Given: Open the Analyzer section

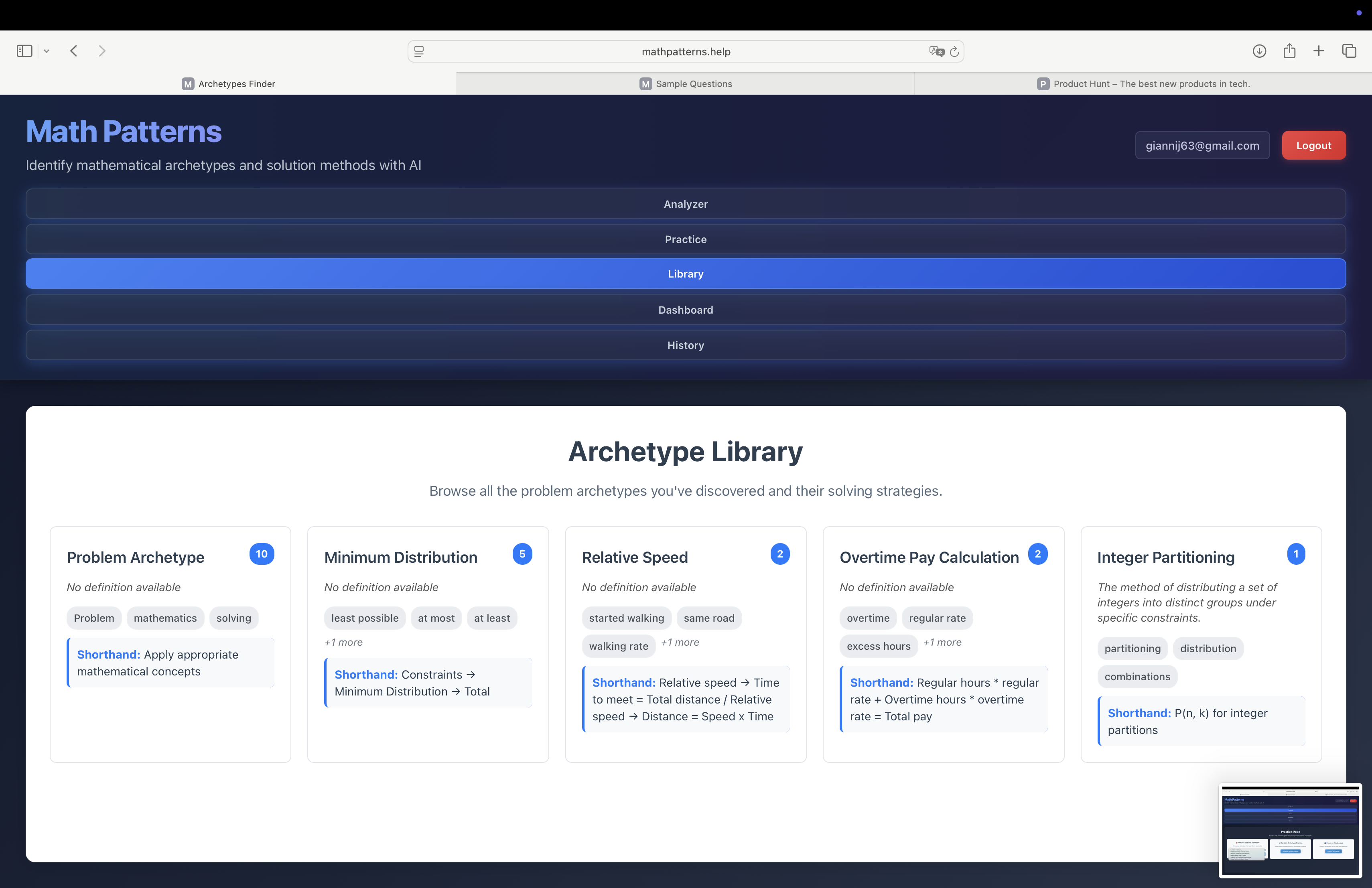Looking at the screenshot, I should click(686, 204).
